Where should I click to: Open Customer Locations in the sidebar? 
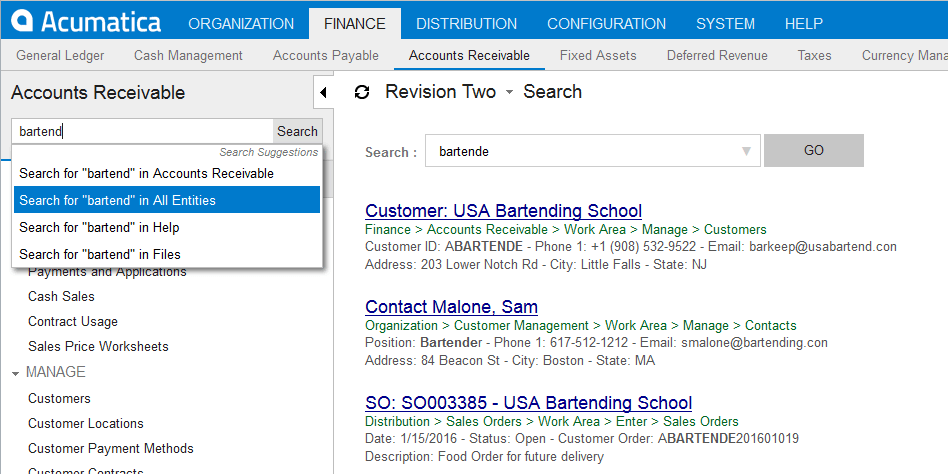pyautogui.click(x=85, y=423)
